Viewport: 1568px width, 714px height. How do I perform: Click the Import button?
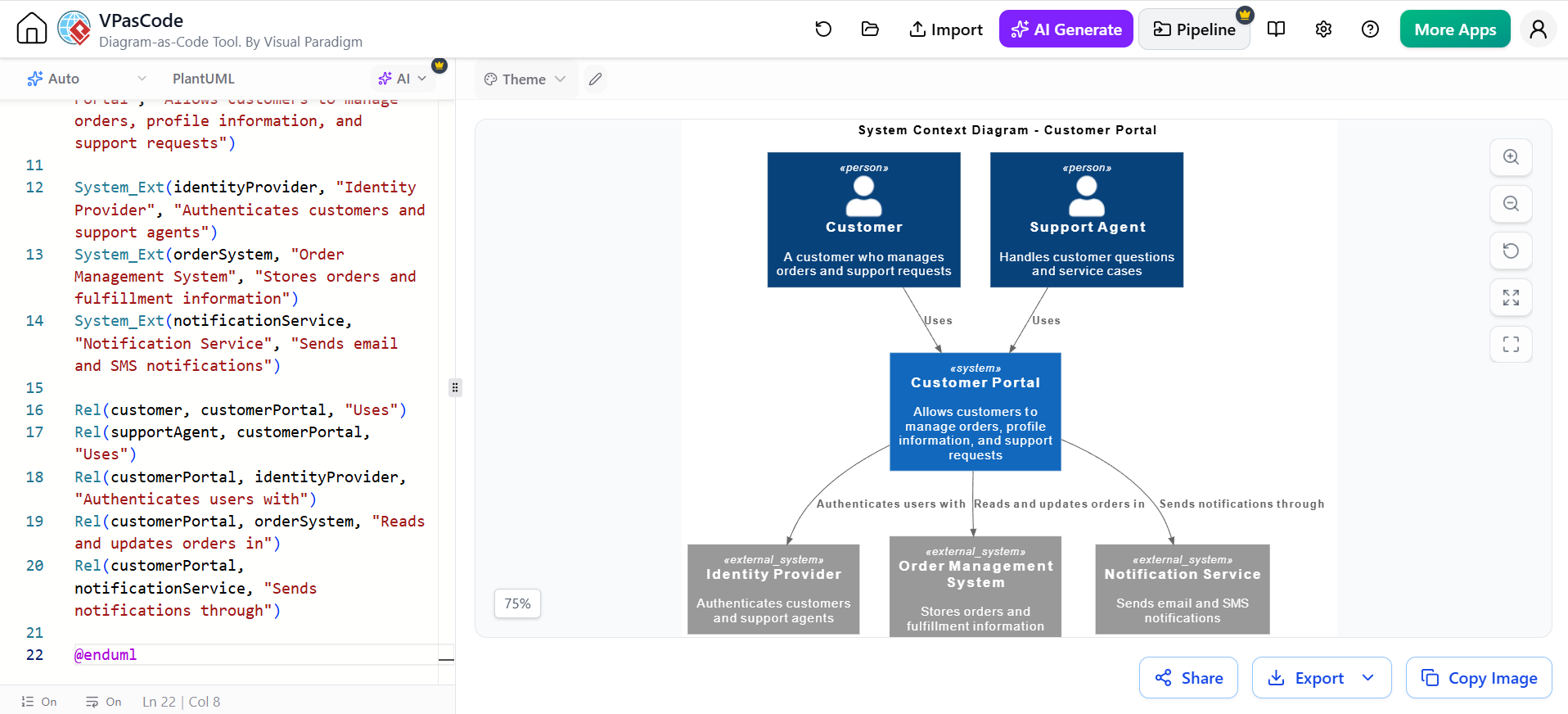coord(946,29)
